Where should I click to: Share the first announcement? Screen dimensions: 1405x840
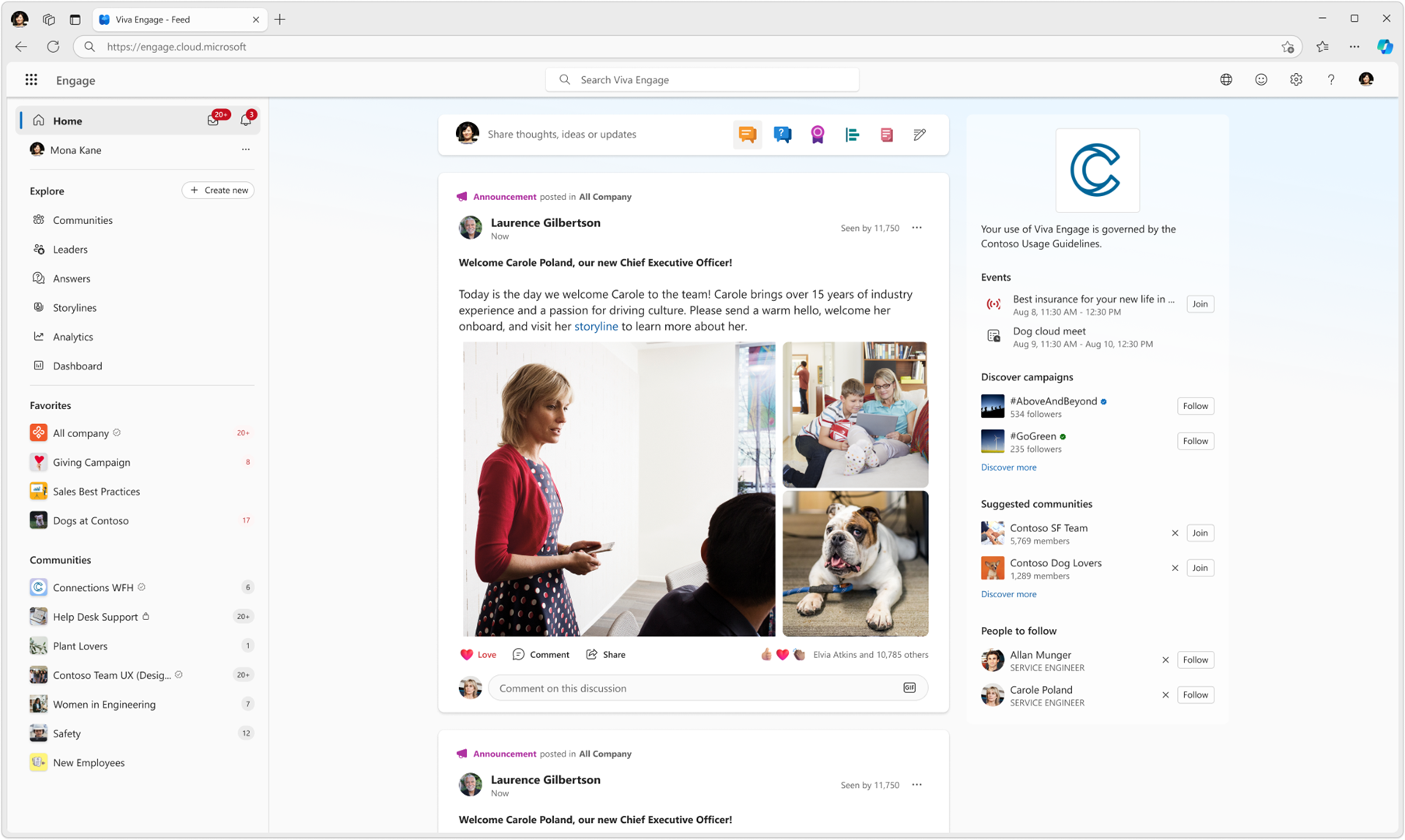click(x=605, y=654)
